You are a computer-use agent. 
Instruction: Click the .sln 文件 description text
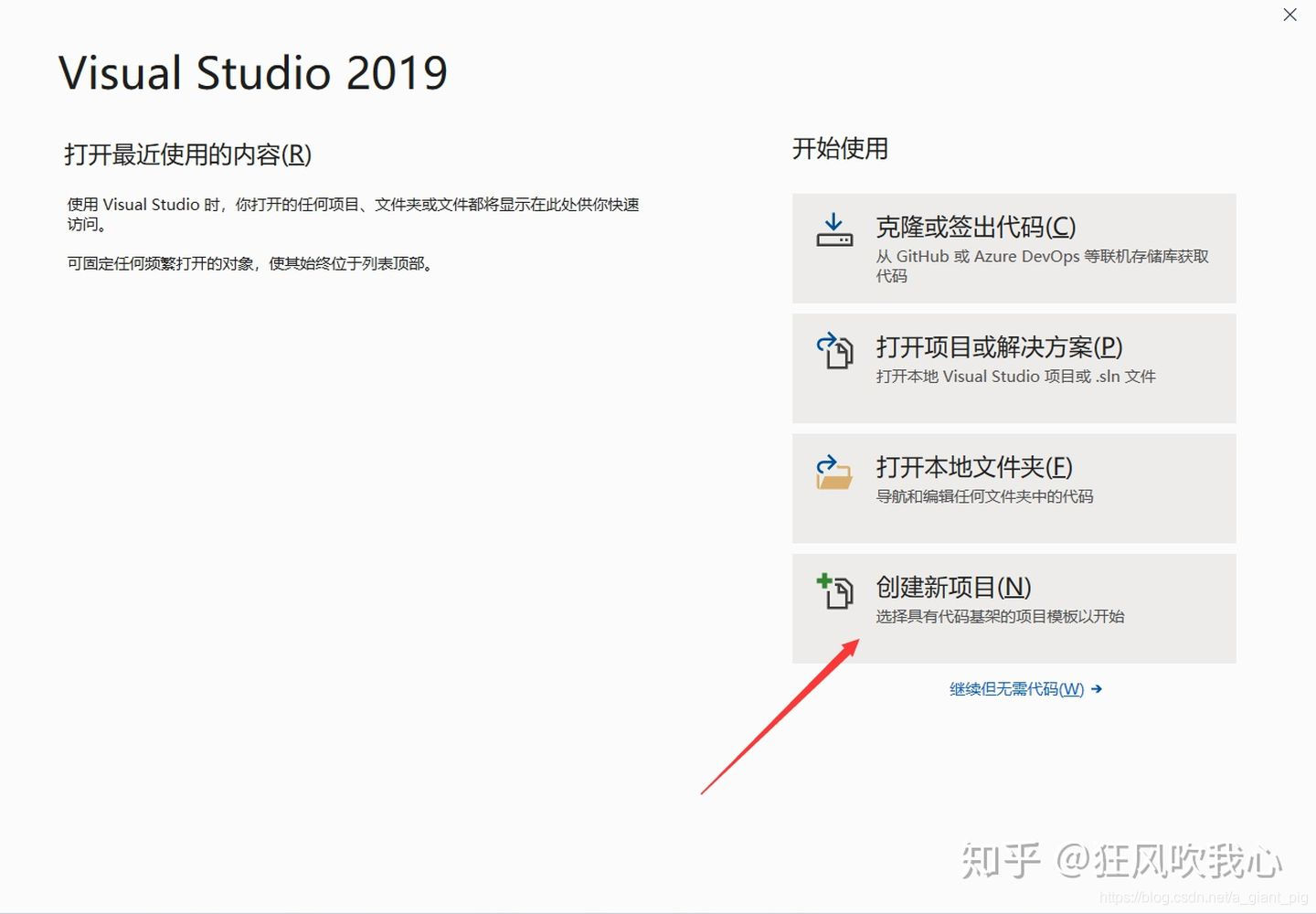[1015, 377]
